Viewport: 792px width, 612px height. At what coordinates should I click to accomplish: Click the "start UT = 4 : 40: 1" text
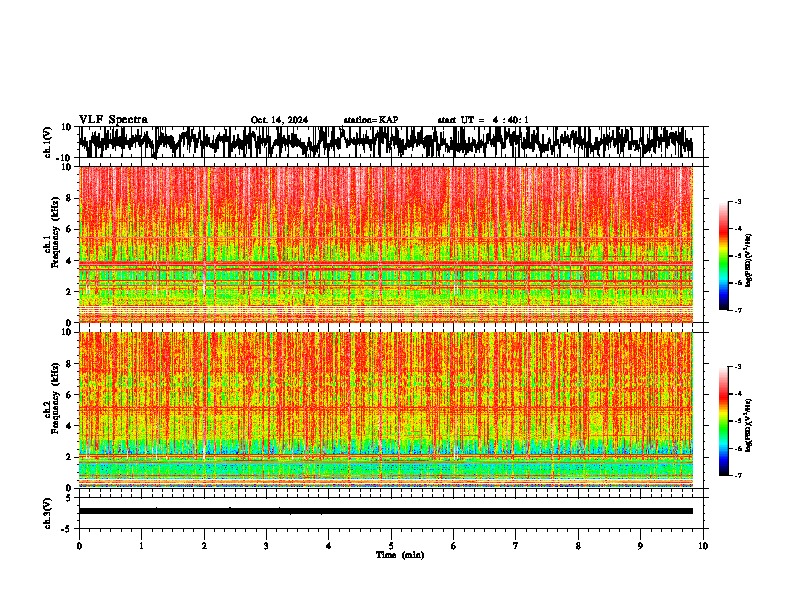point(483,120)
